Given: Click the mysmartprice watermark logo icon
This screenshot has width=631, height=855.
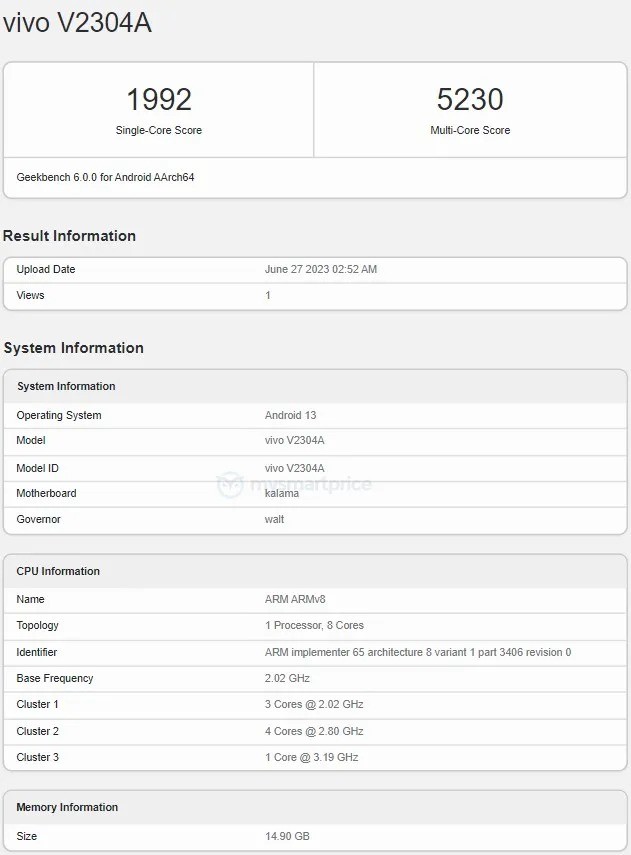Looking at the screenshot, I should (x=230, y=485).
